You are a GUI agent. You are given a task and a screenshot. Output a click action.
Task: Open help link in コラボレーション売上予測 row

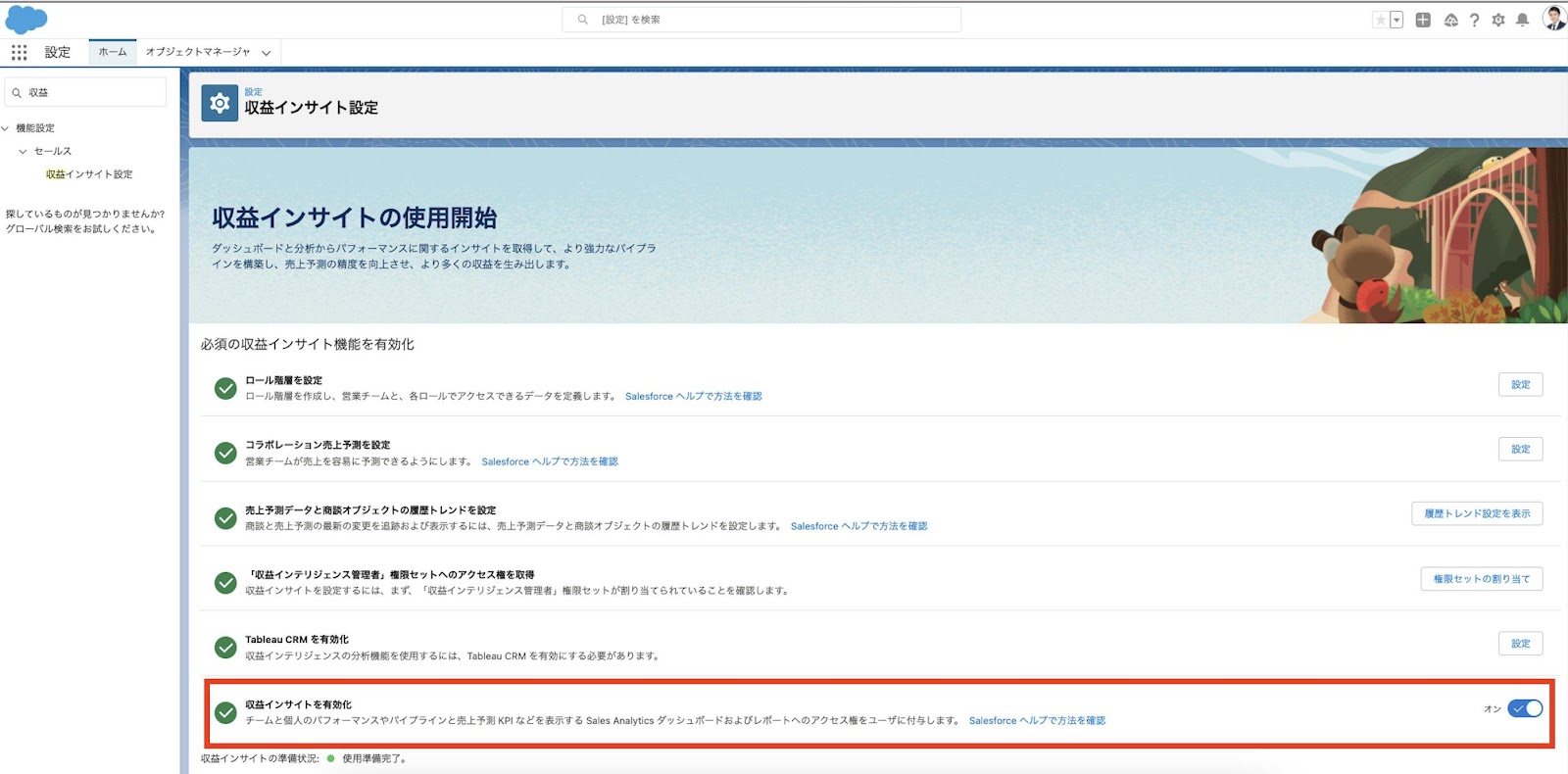tap(550, 461)
